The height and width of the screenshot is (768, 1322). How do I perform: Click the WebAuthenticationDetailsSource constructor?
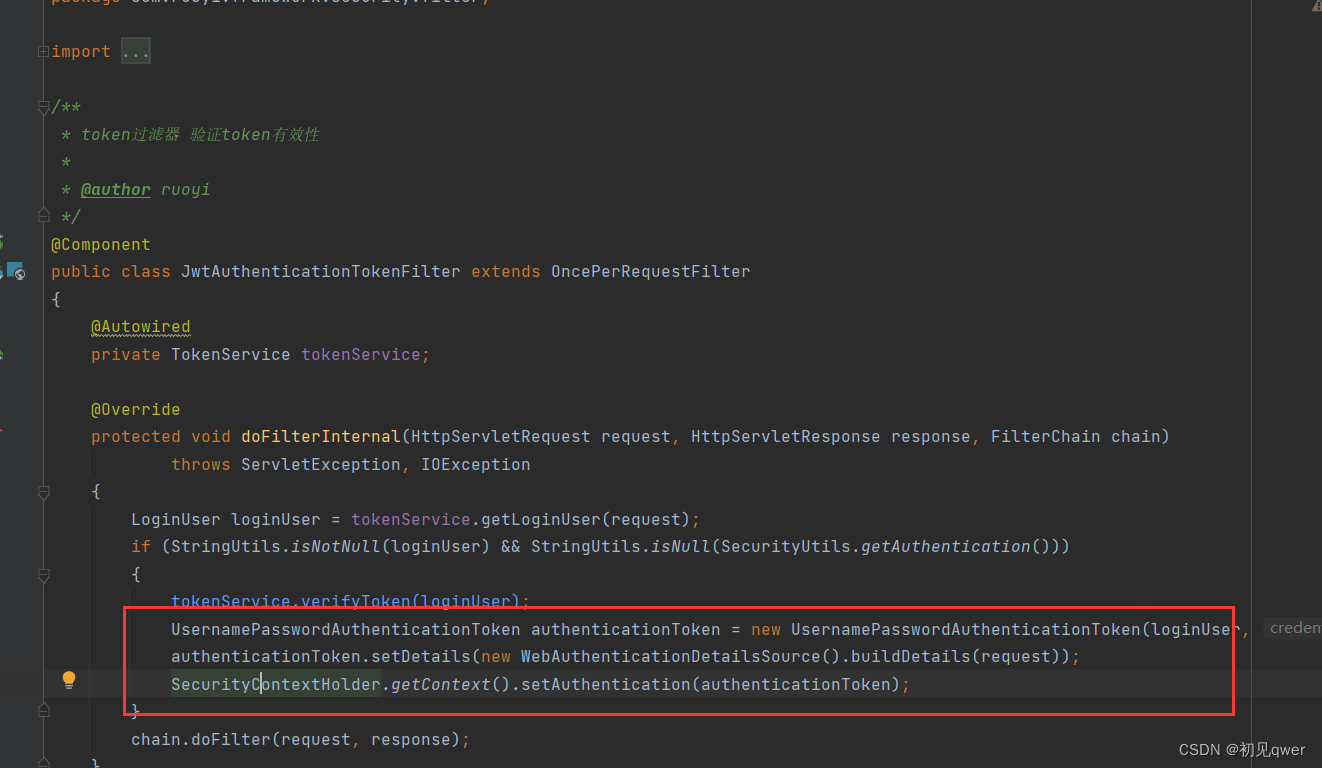671,657
